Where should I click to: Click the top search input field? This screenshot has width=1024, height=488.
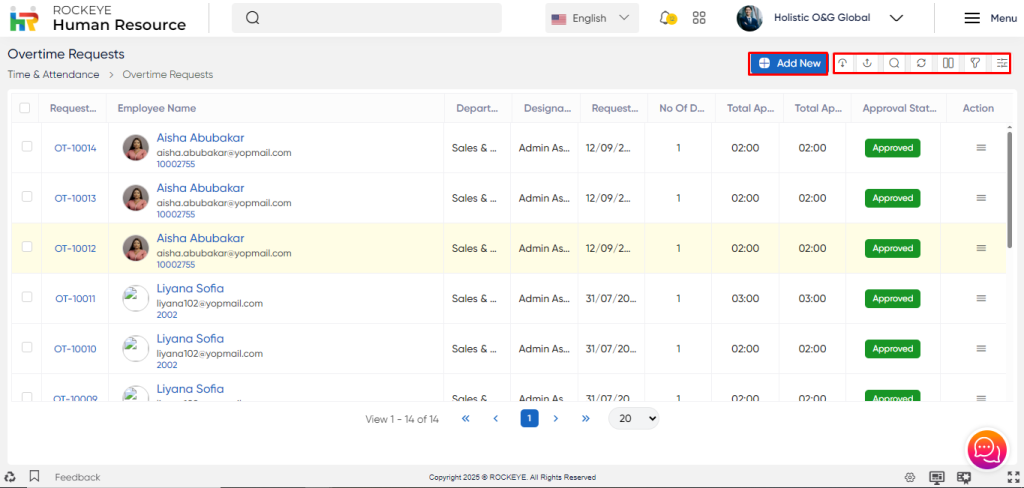(x=366, y=18)
